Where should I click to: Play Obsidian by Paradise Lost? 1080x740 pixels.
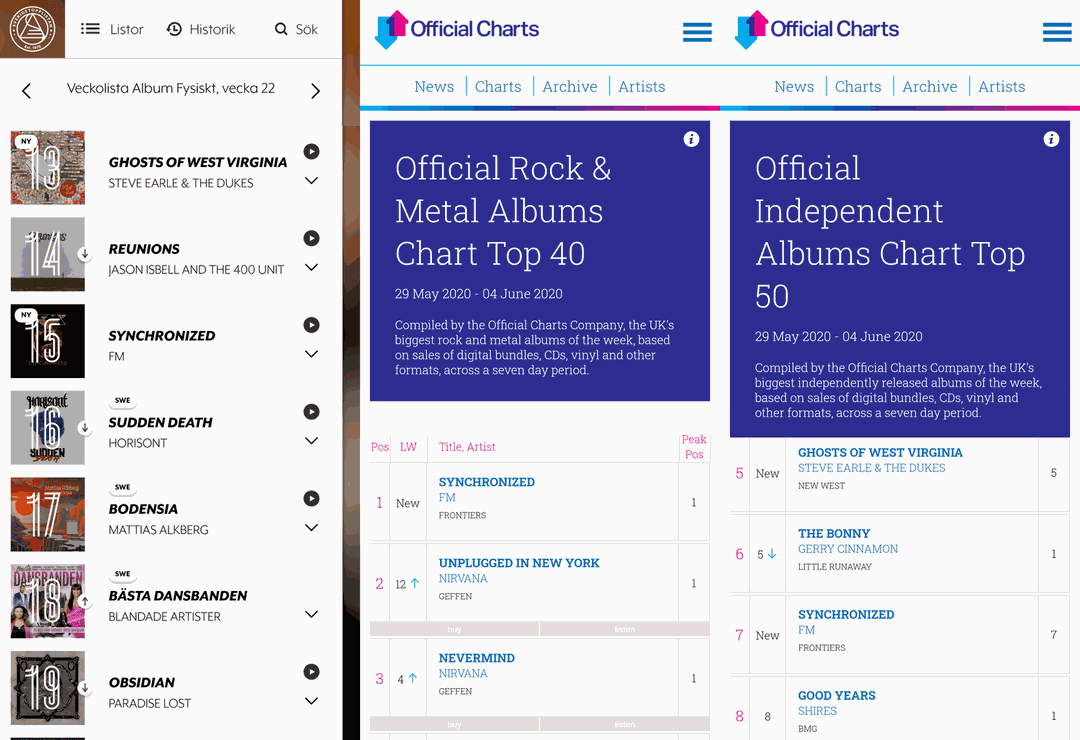pos(310,671)
